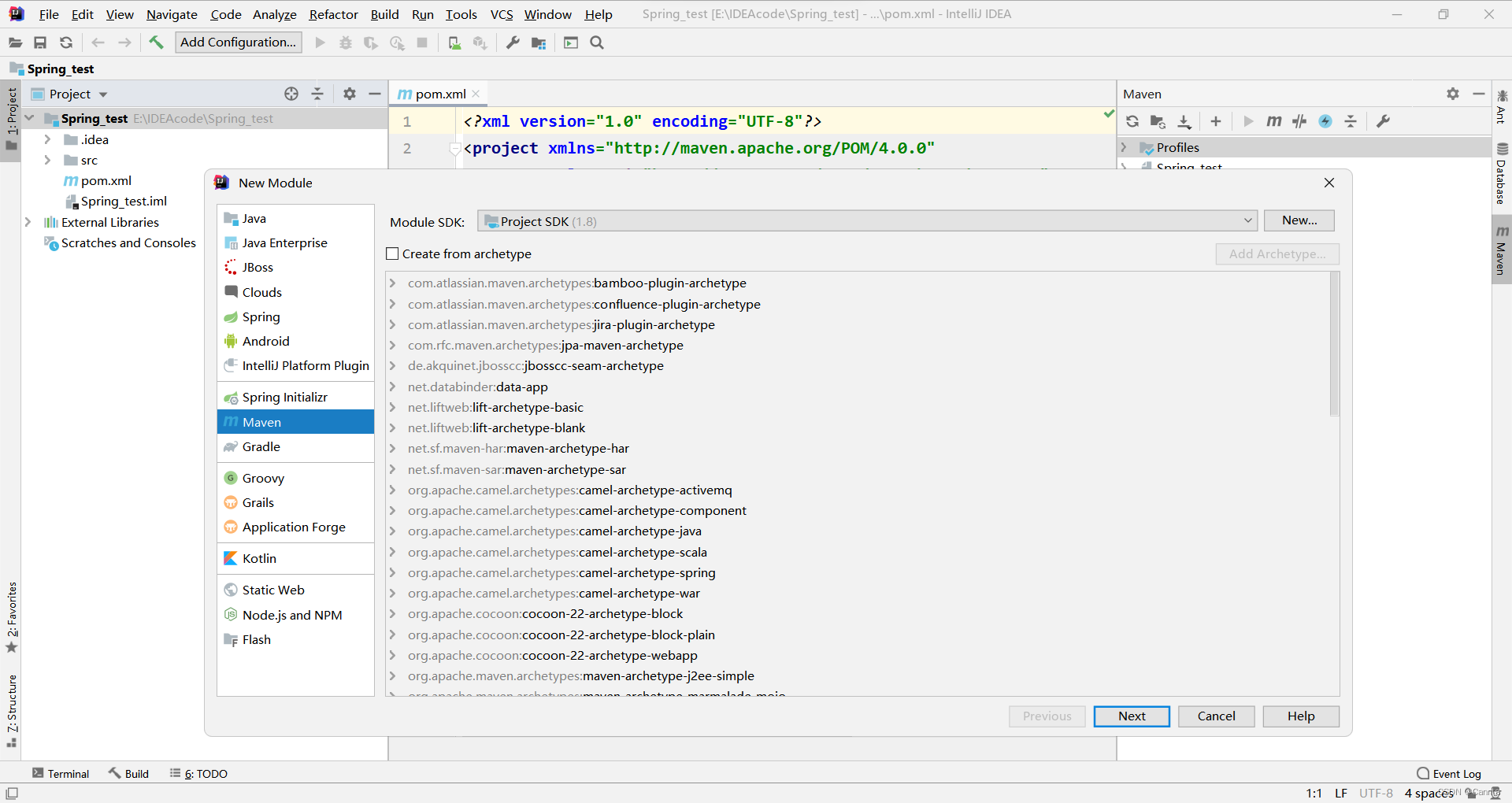Click the Settings wrench toolbar icon
1512x803 pixels.
pos(513,43)
